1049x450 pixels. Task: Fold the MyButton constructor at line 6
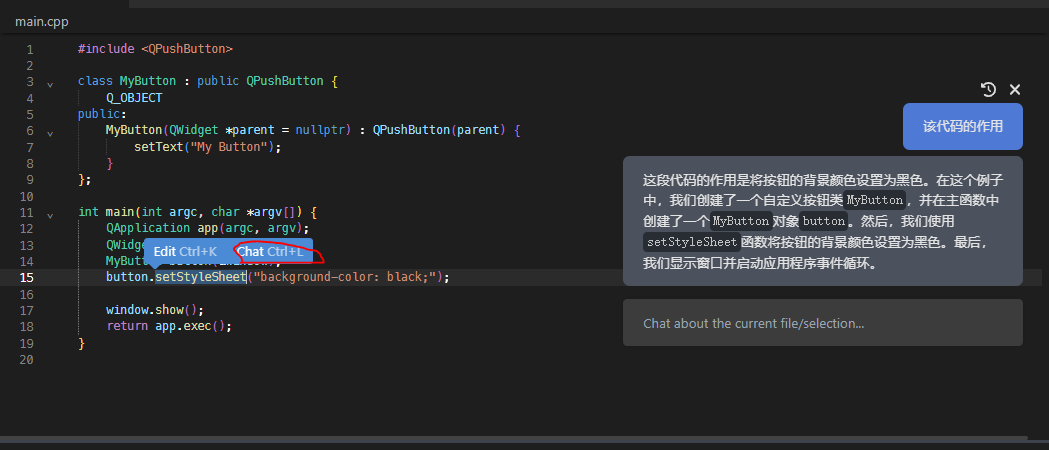pyautogui.click(x=49, y=131)
